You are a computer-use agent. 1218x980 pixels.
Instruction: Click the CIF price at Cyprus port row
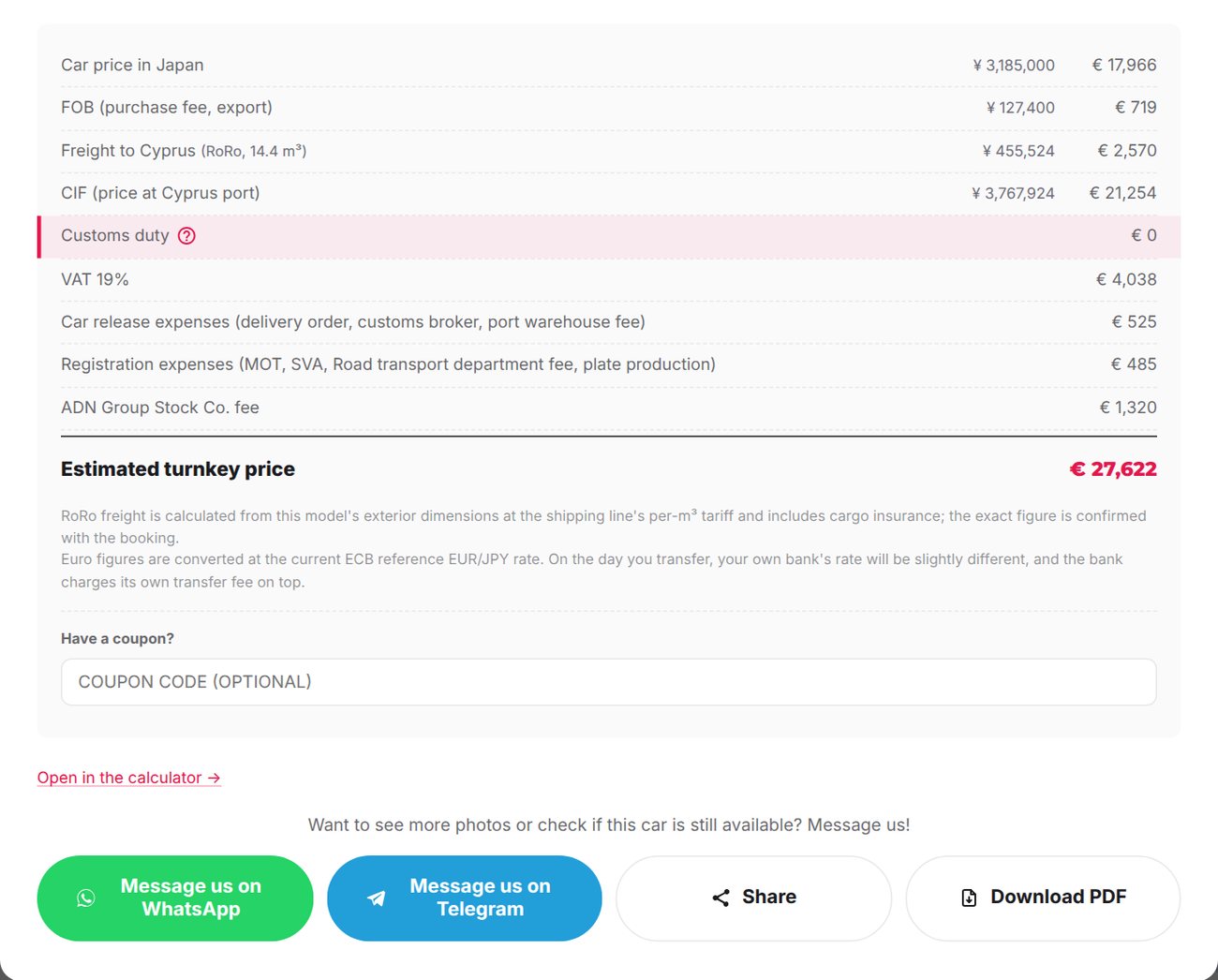tap(609, 193)
